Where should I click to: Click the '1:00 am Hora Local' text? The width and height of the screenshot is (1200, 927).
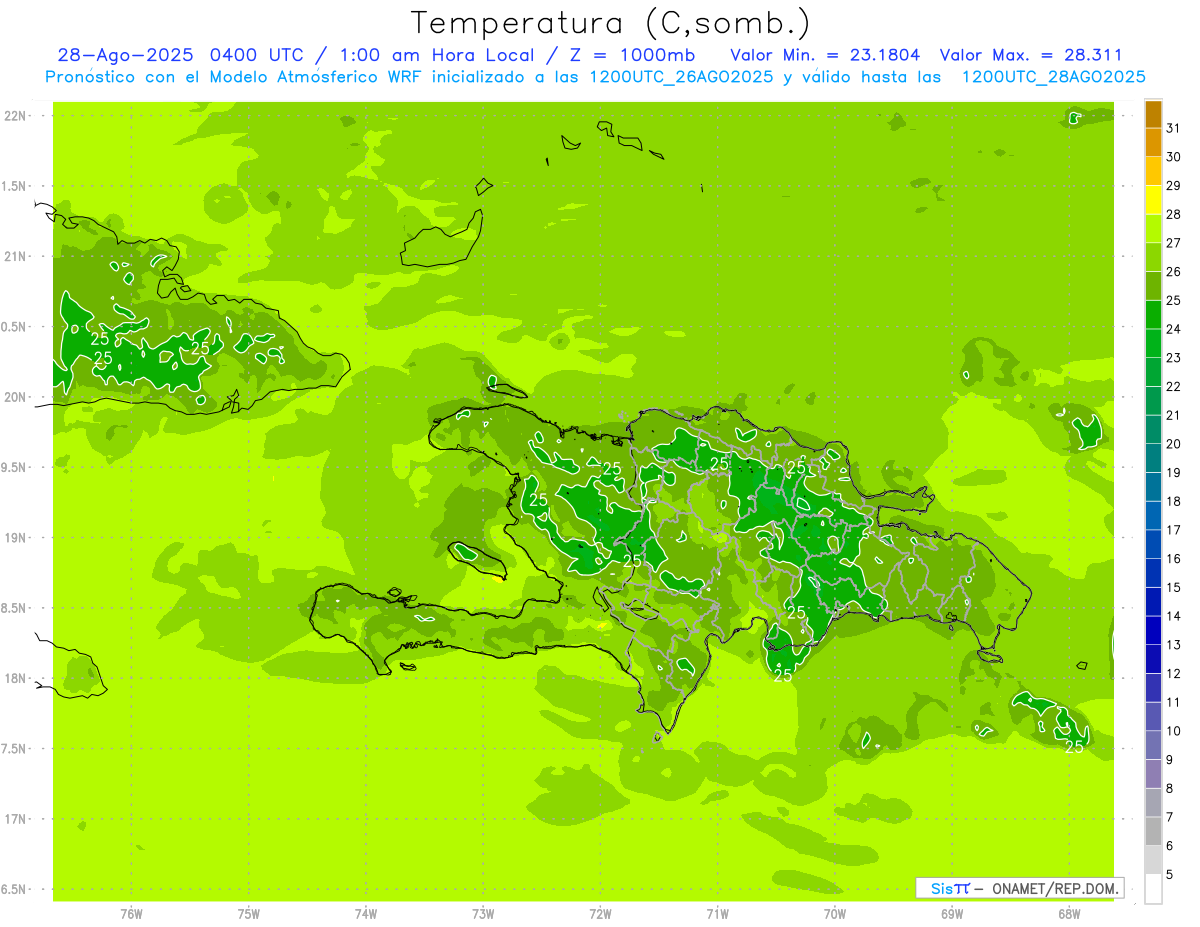point(437,55)
